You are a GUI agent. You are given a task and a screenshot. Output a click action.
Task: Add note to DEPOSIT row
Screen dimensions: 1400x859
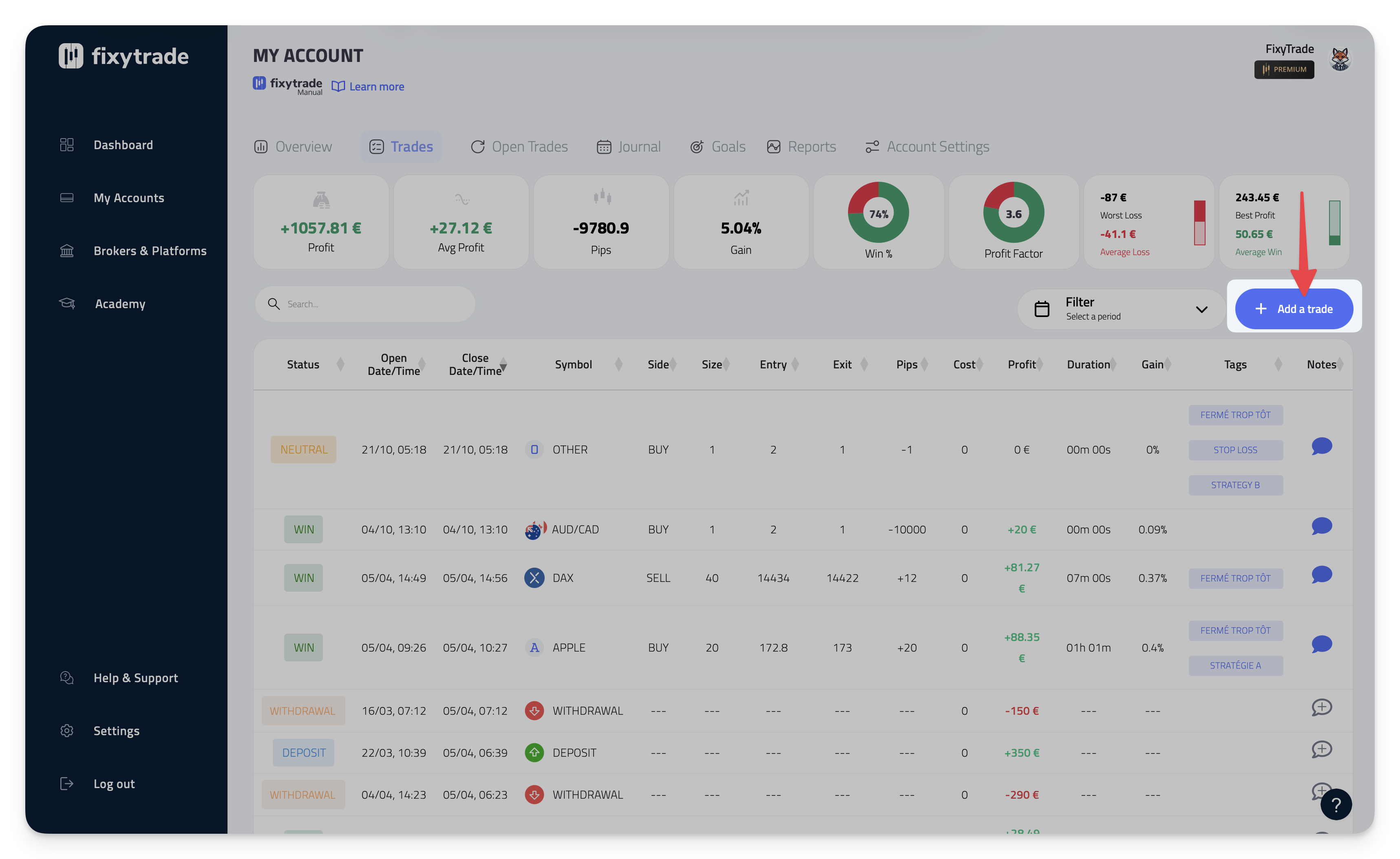tap(1322, 749)
